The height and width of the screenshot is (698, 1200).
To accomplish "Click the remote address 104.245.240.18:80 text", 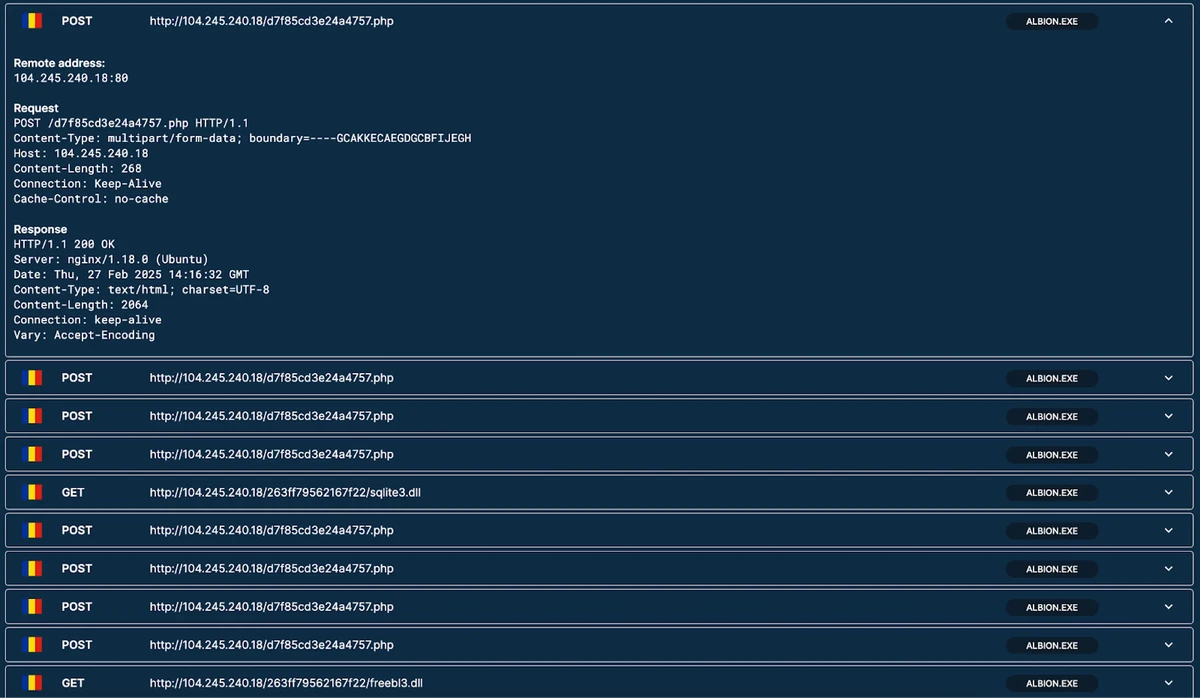I will point(71,78).
